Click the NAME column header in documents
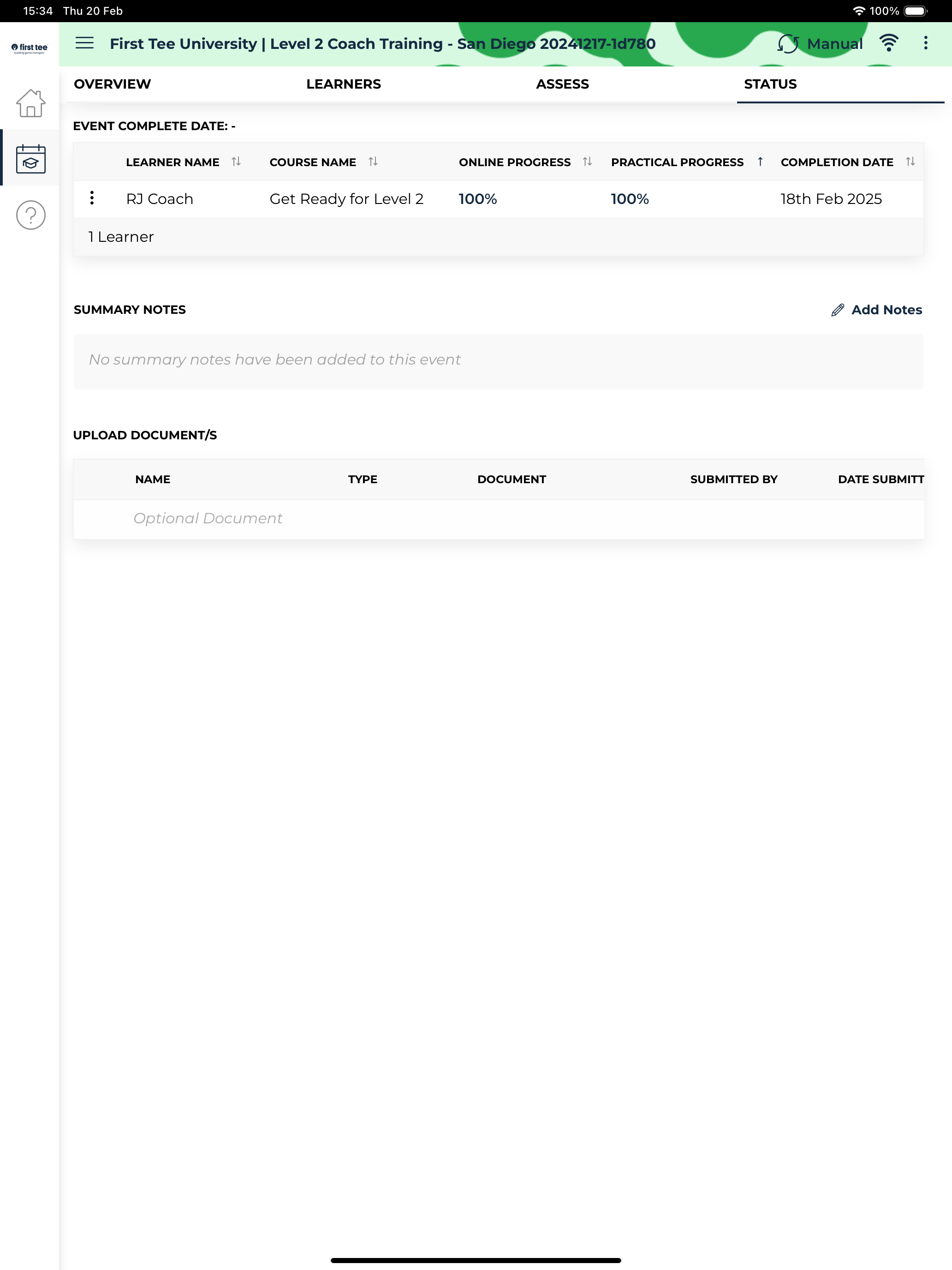Screen dimensions: 952x1270 [x=153, y=479]
